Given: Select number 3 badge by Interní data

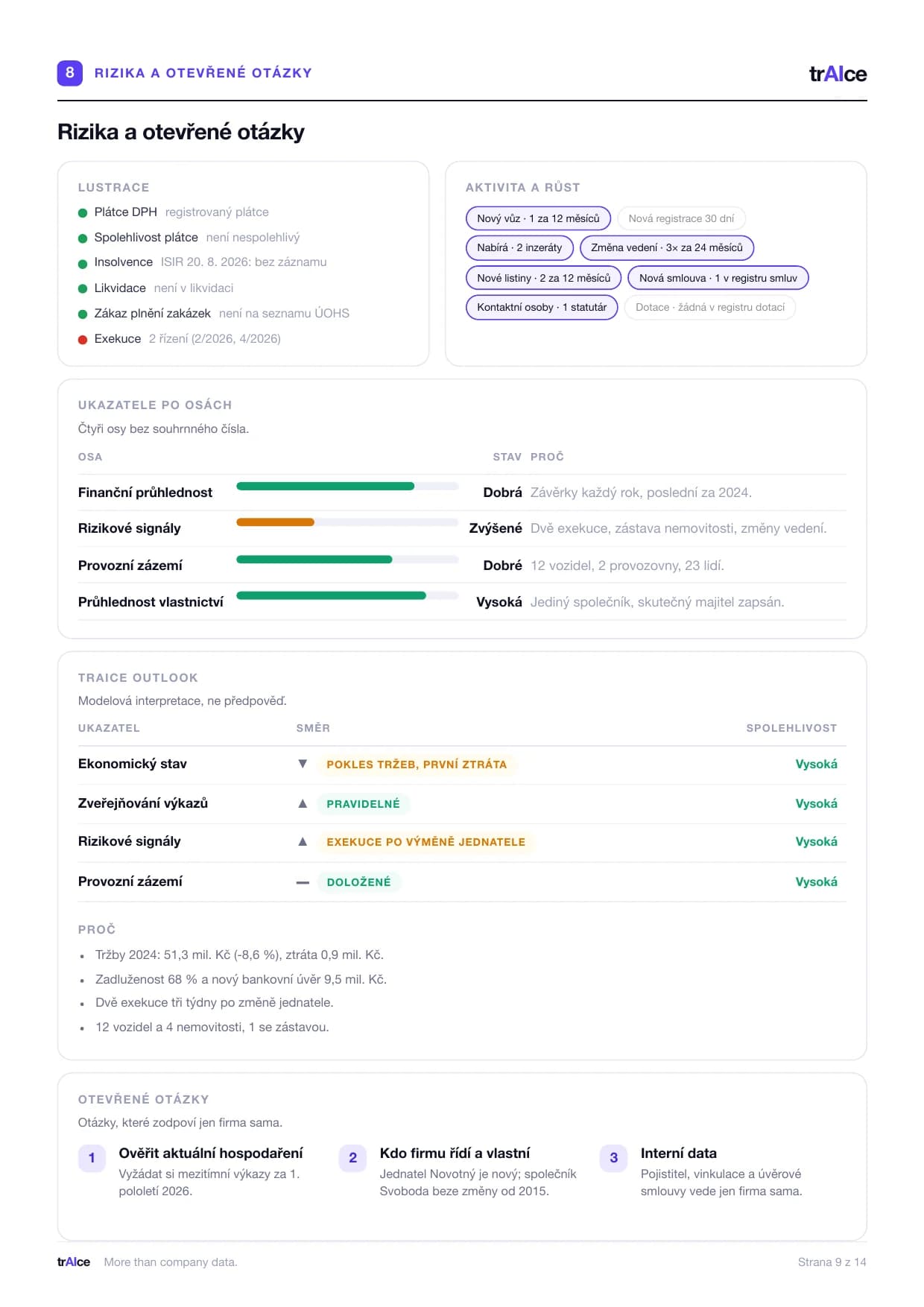Looking at the screenshot, I should click(613, 1158).
